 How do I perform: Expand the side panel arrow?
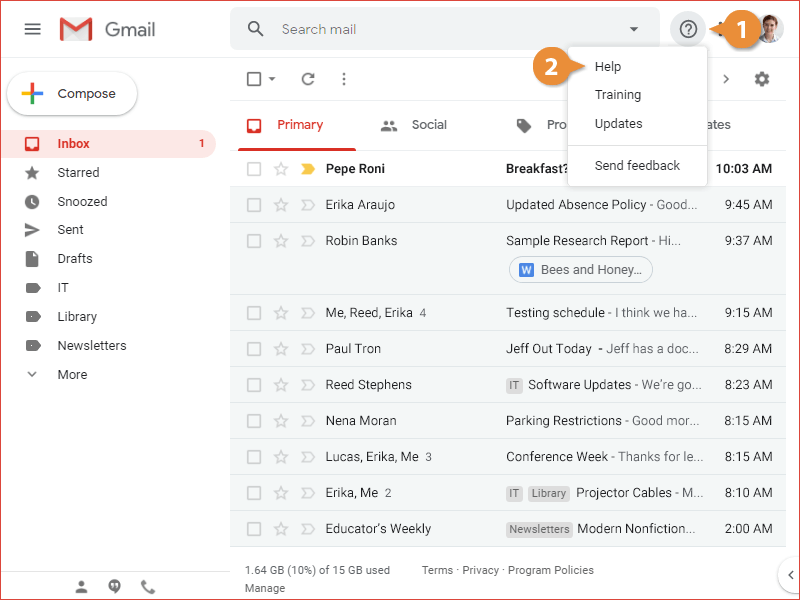coord(790,575)
